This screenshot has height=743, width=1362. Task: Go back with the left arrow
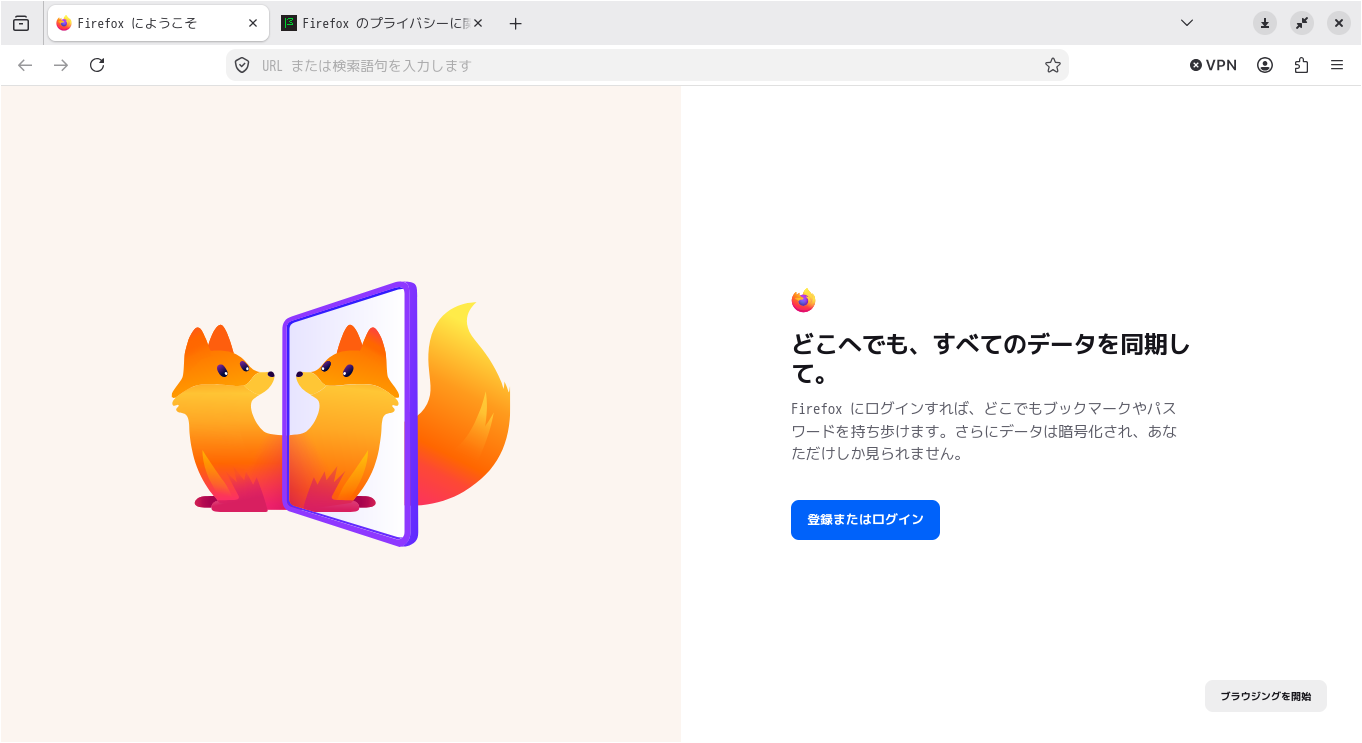pos(25,65)
